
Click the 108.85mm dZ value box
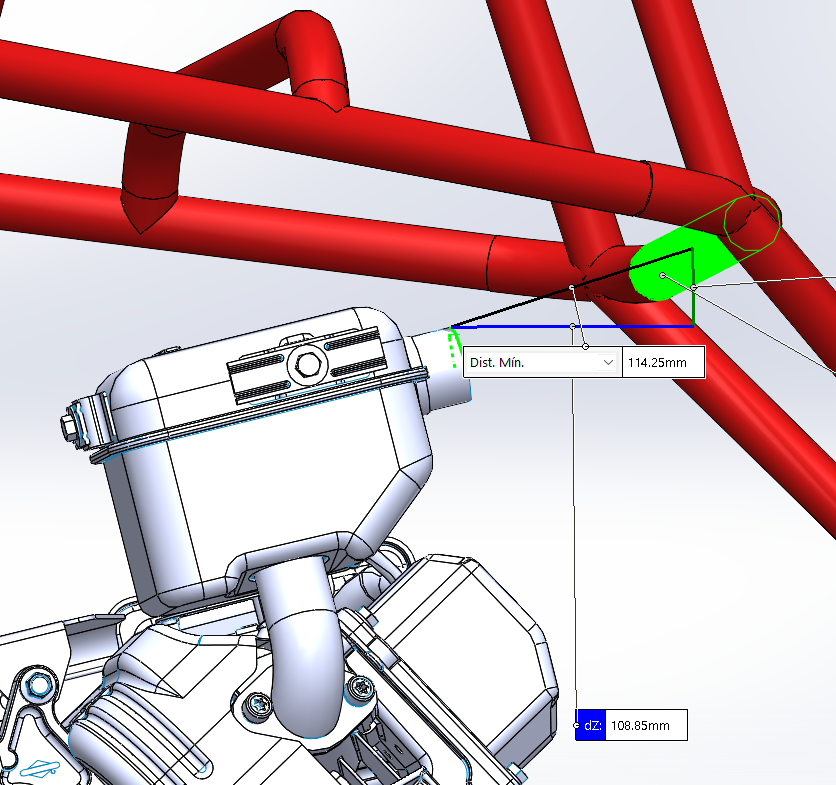click(646, 725)
